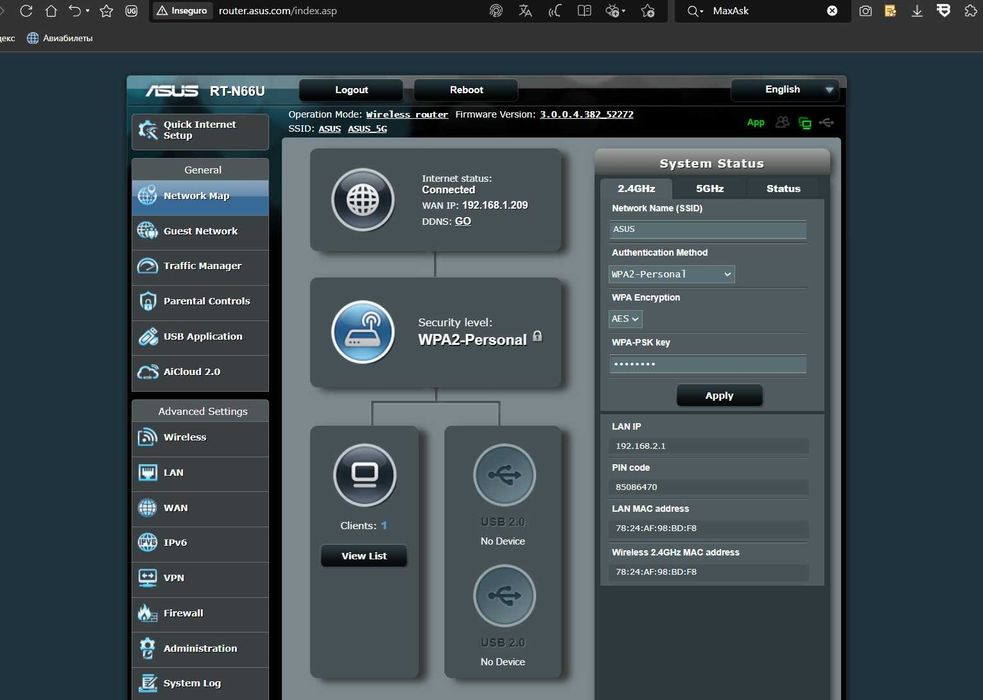
Task: Switch to the Status tab
Action: [784, 189]
